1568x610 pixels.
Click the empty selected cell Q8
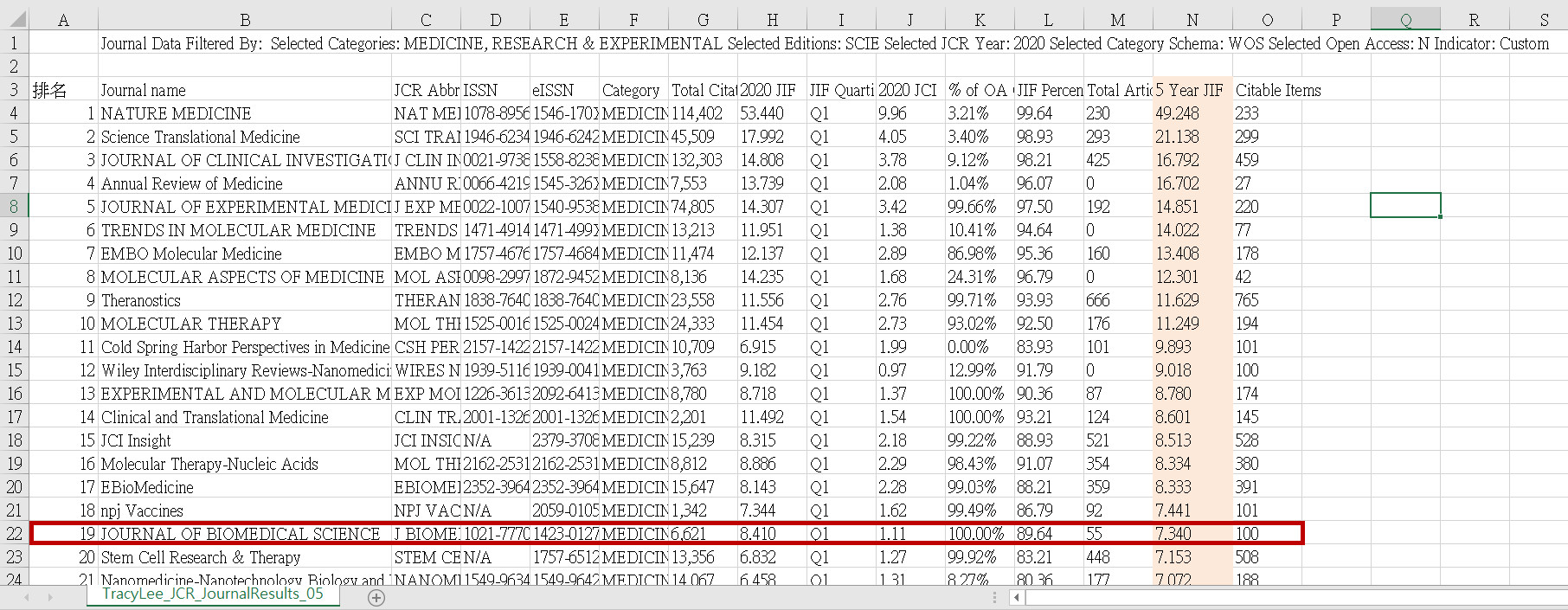click(1405, 206)
